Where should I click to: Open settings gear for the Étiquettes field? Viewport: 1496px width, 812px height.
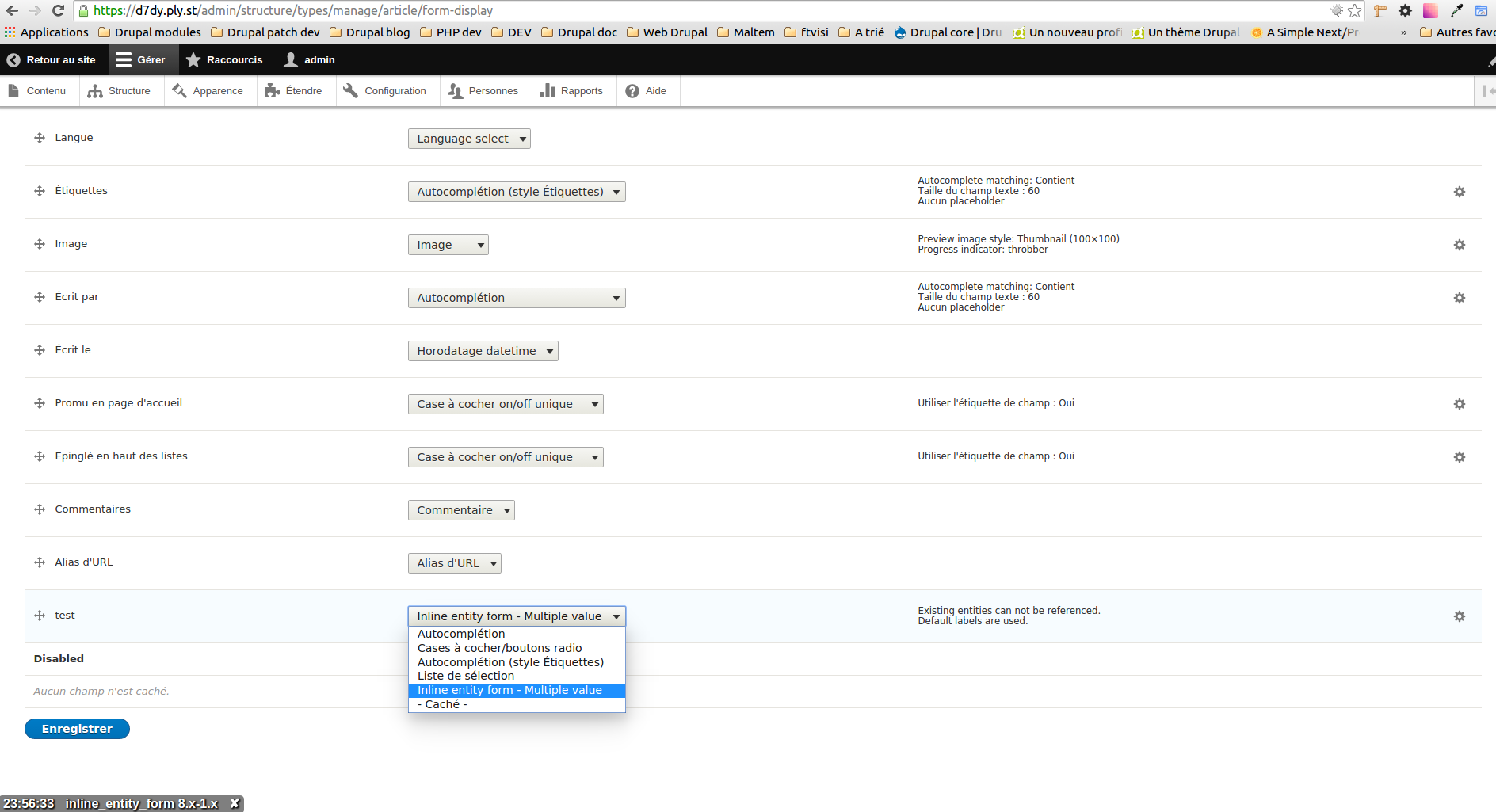1459,191
